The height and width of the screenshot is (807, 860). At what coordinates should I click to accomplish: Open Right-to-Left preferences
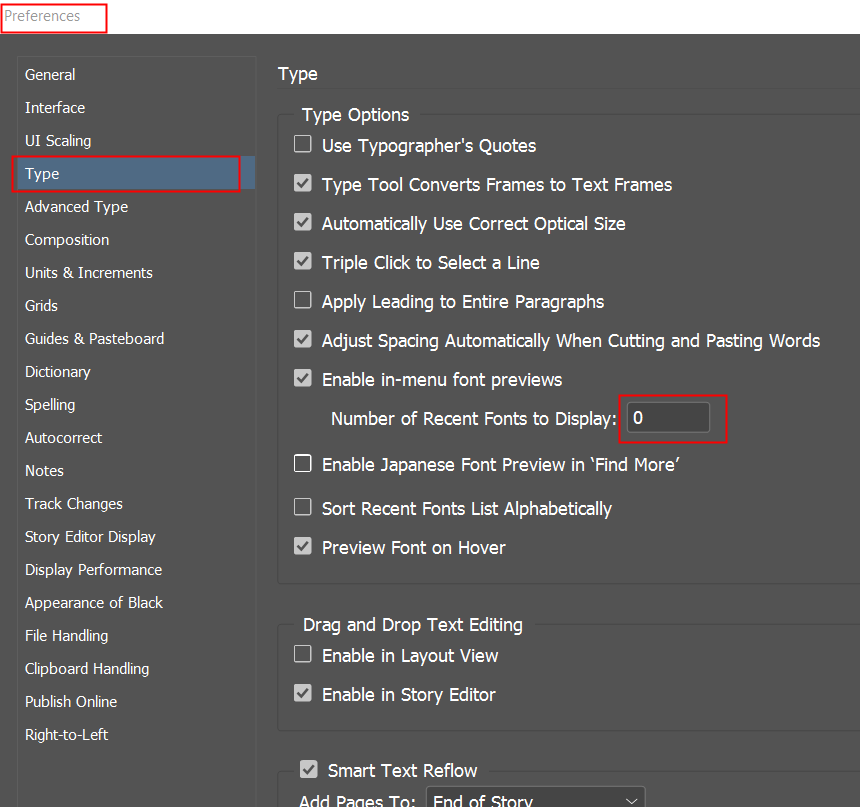66,735
